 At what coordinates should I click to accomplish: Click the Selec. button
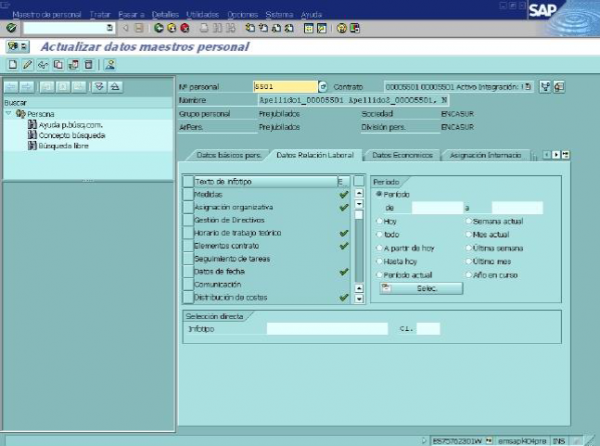pyautogui.click(x=421, y=288)
